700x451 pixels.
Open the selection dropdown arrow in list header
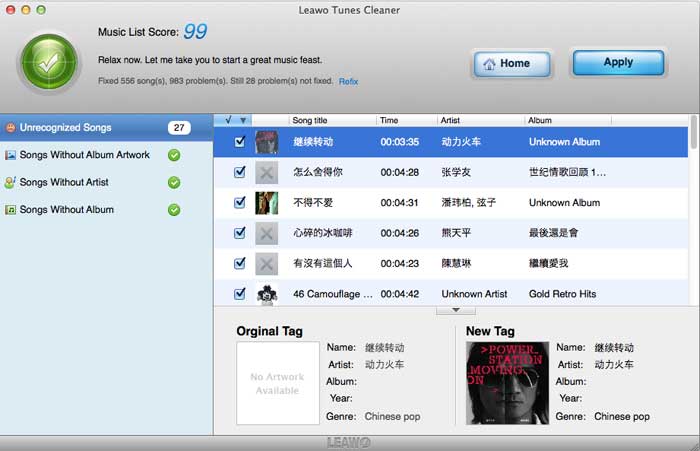coord(243,121)
